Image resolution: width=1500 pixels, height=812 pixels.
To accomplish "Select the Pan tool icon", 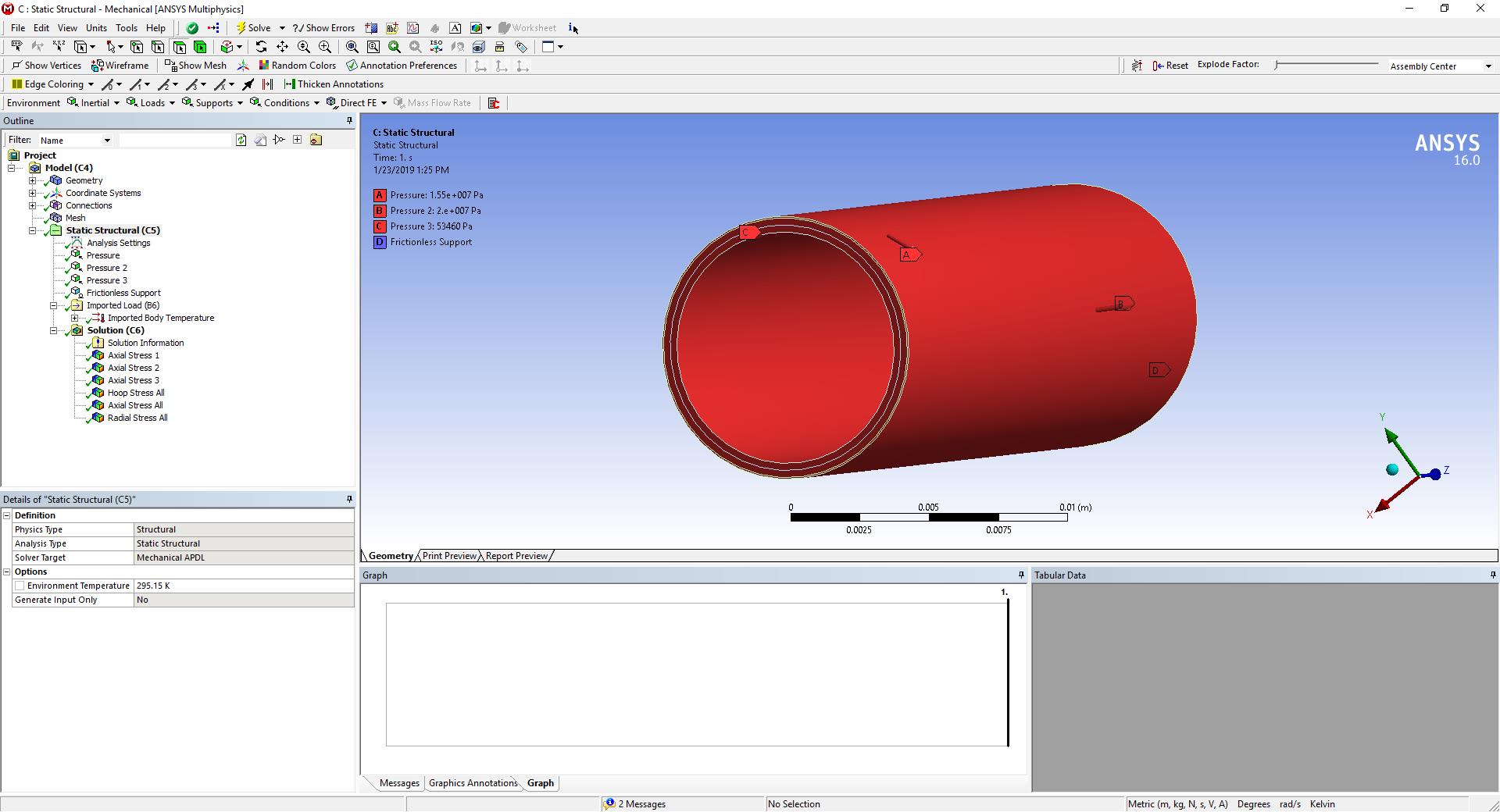I will [283, 47].
